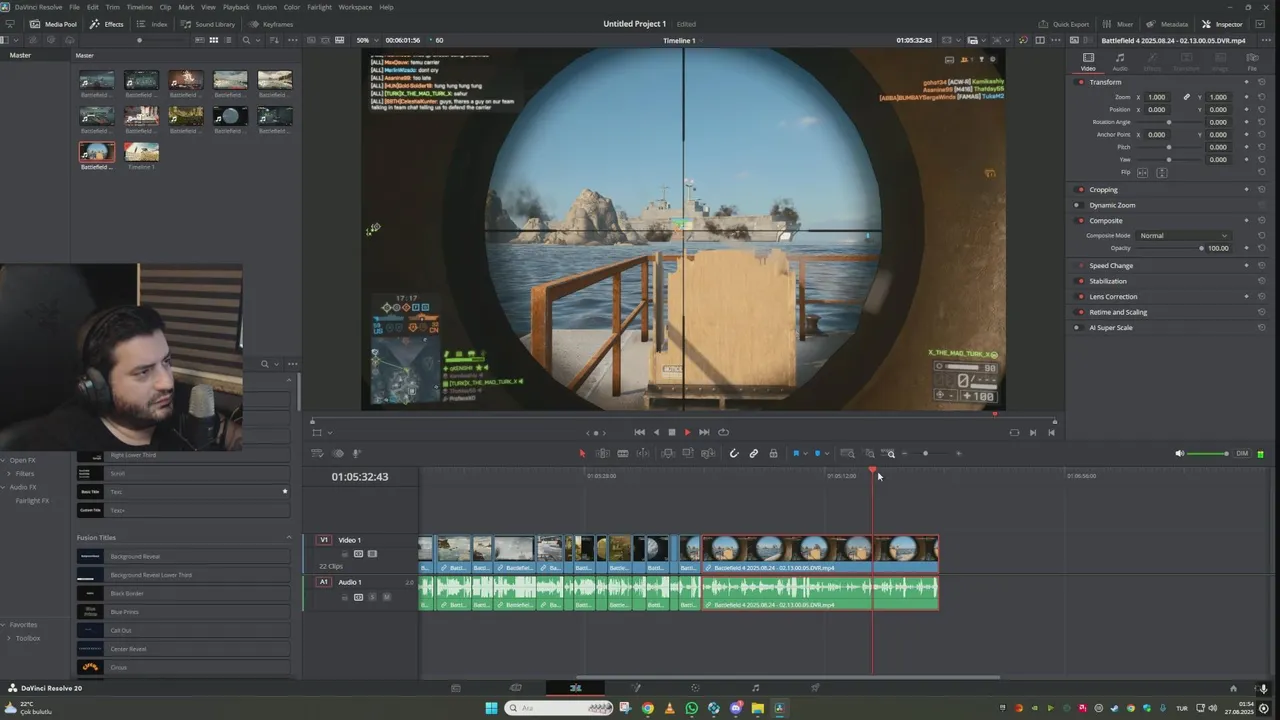Open the Color page icon

tap(695, 688)
